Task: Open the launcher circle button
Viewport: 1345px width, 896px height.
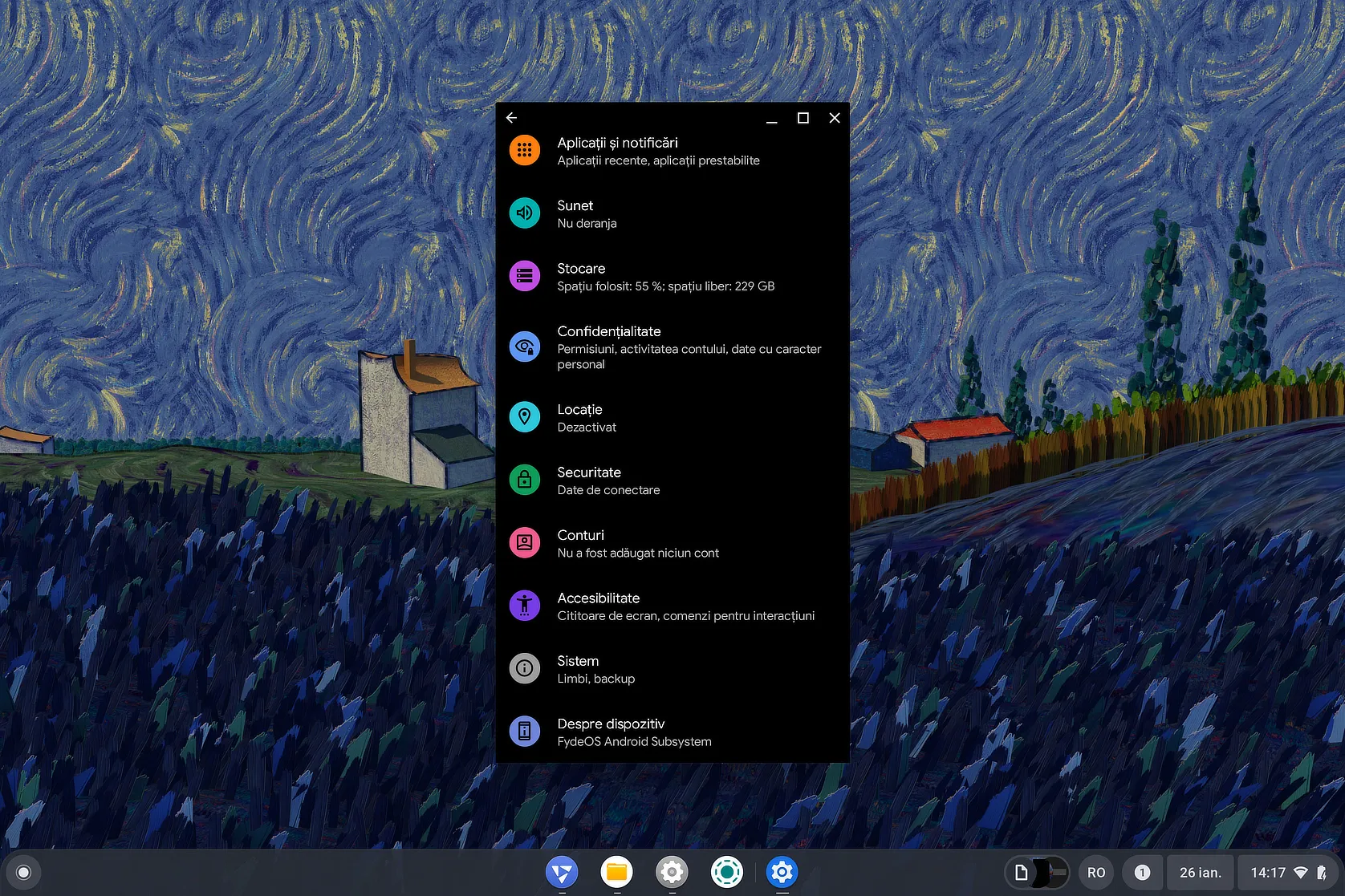Action: [23, 872]
